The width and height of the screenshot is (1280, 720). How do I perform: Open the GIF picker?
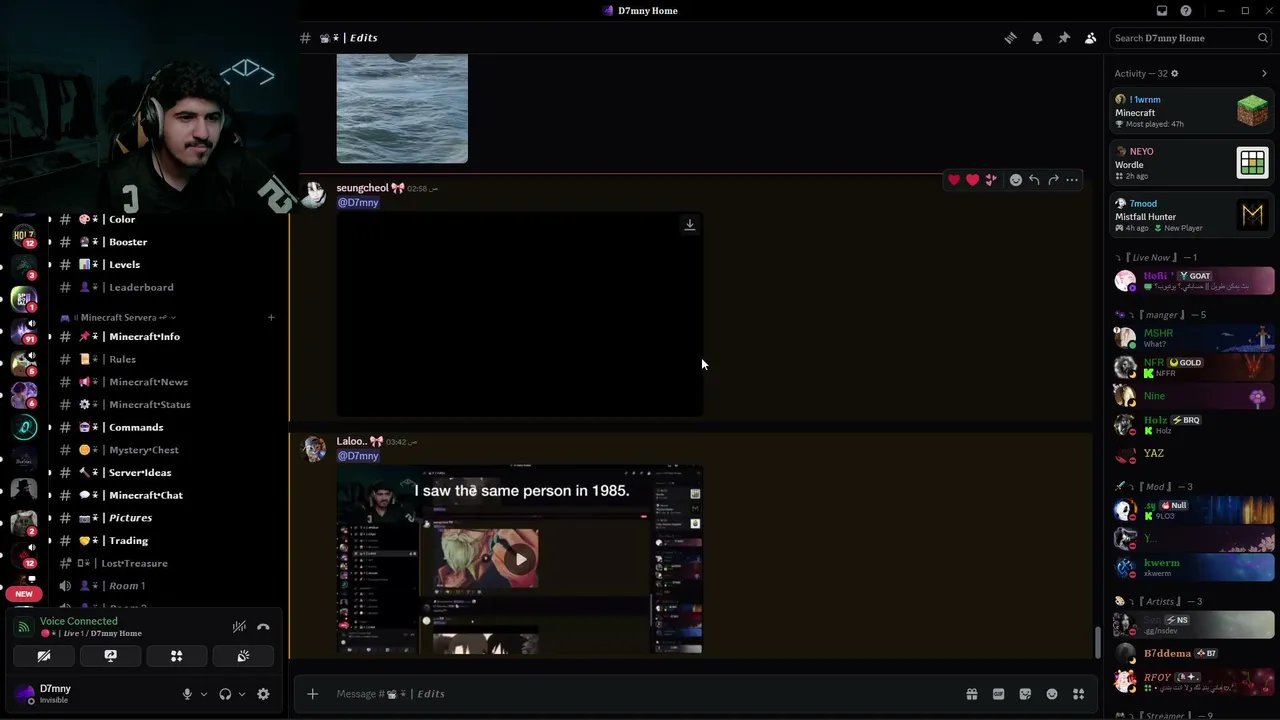[998, 694]
